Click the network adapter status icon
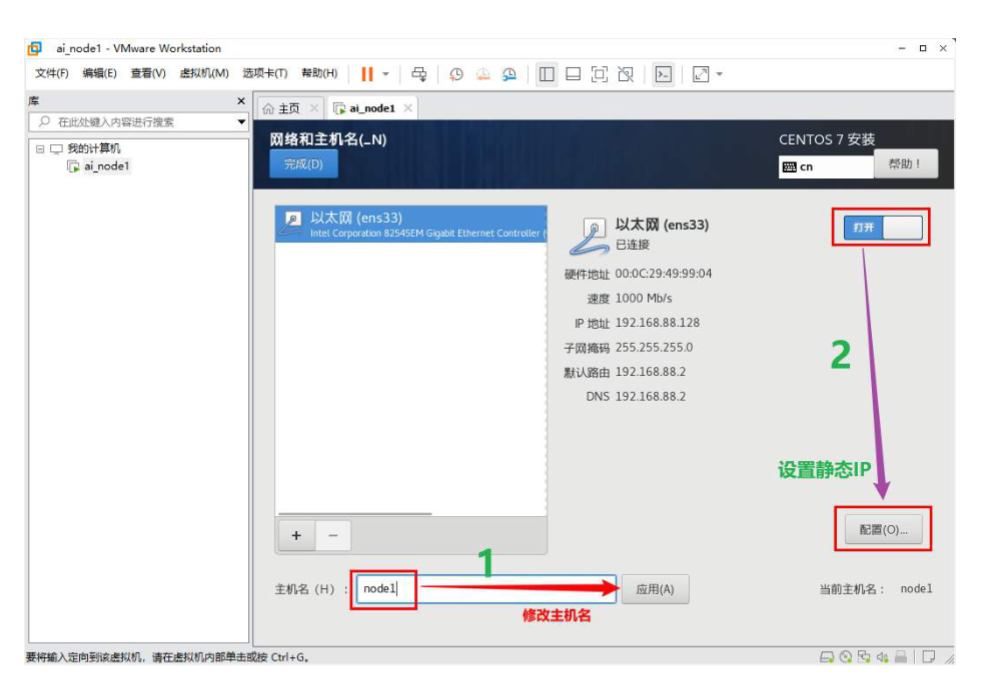The image size is (986, 677). coord(865,658)
